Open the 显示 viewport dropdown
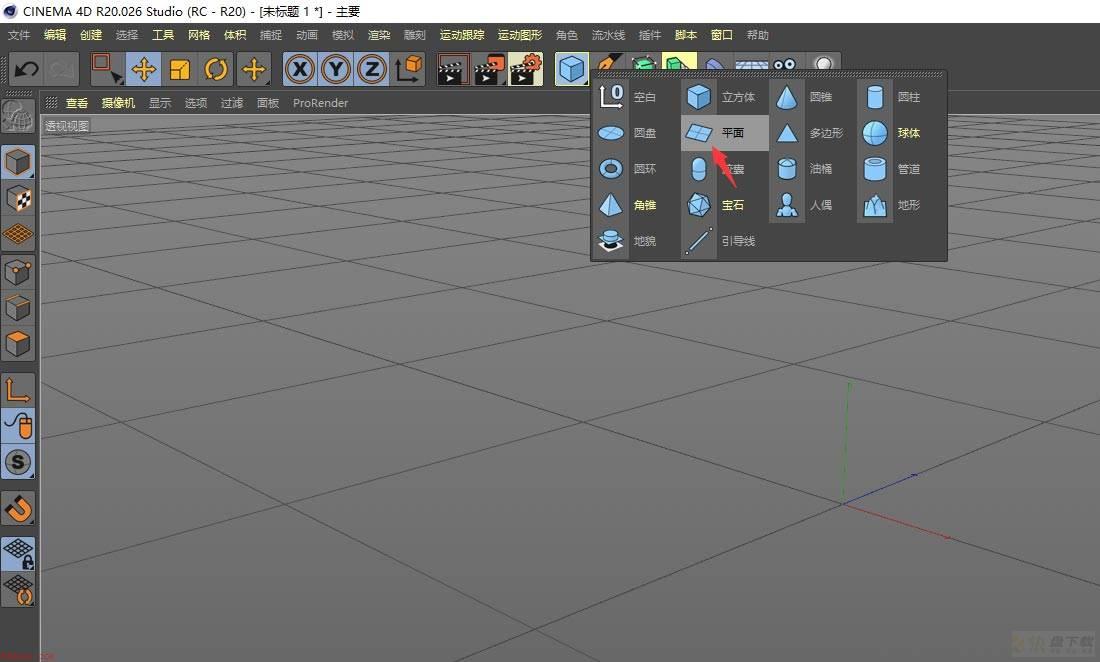This screenshot has width=1100, height=662. [x=159, y=103]
